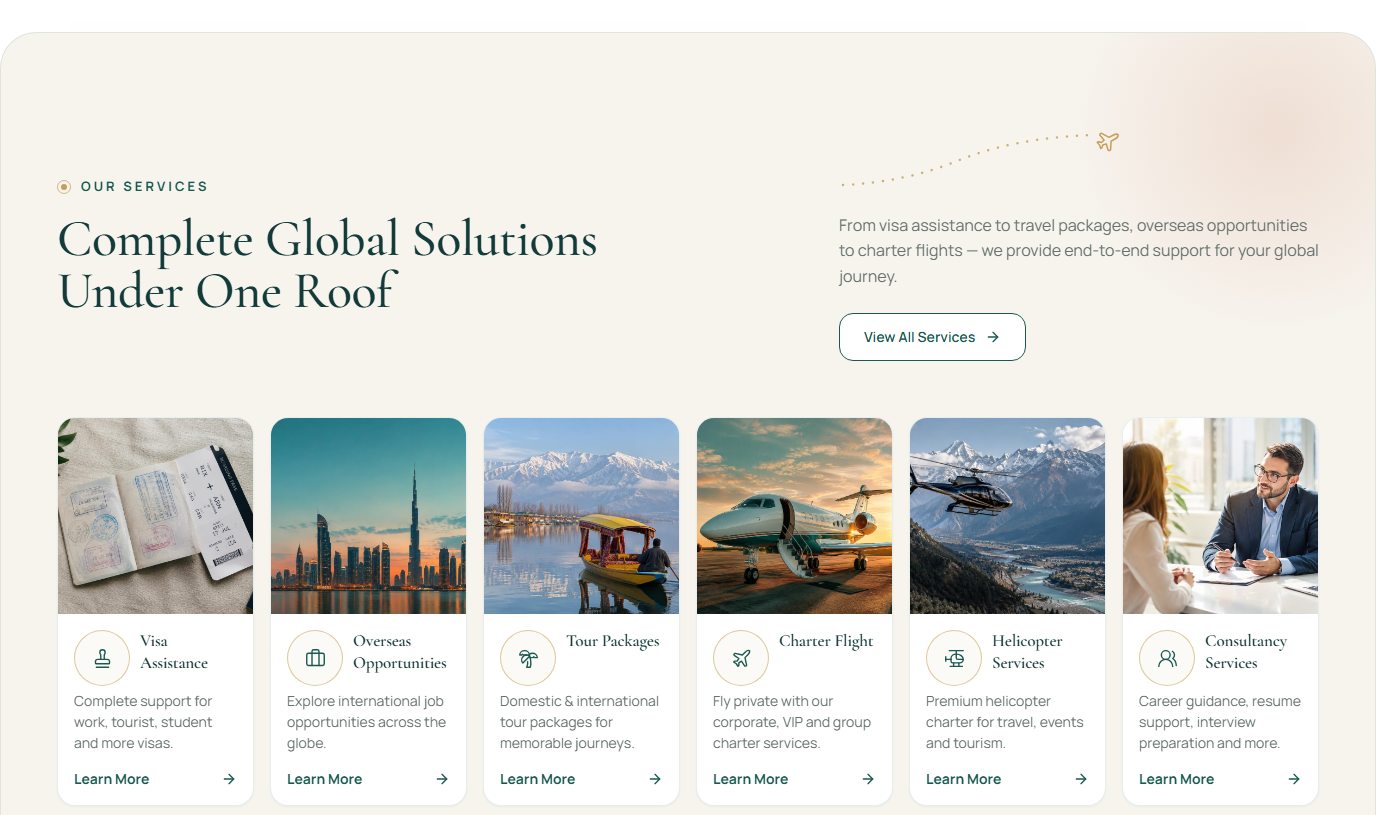Click the people icon beside Consultancy Services
1376x815 pixels.
point(1167,658)
